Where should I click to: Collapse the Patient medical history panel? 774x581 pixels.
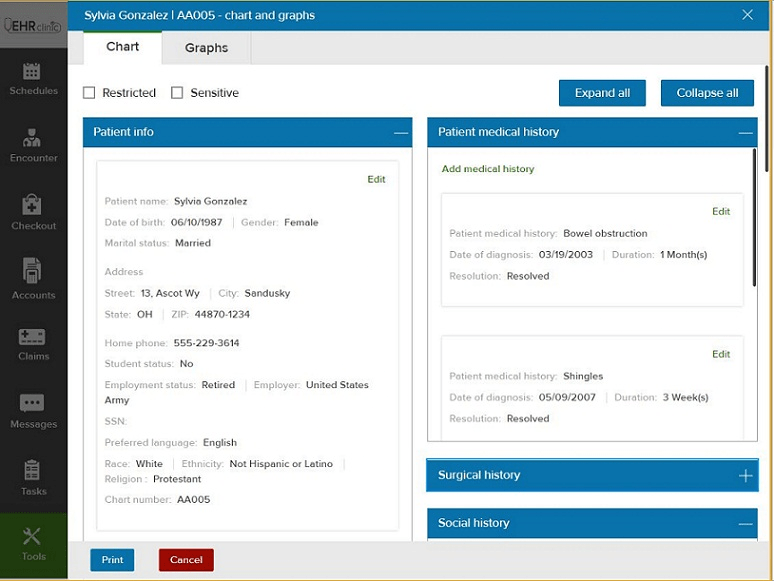pos(746,133)
